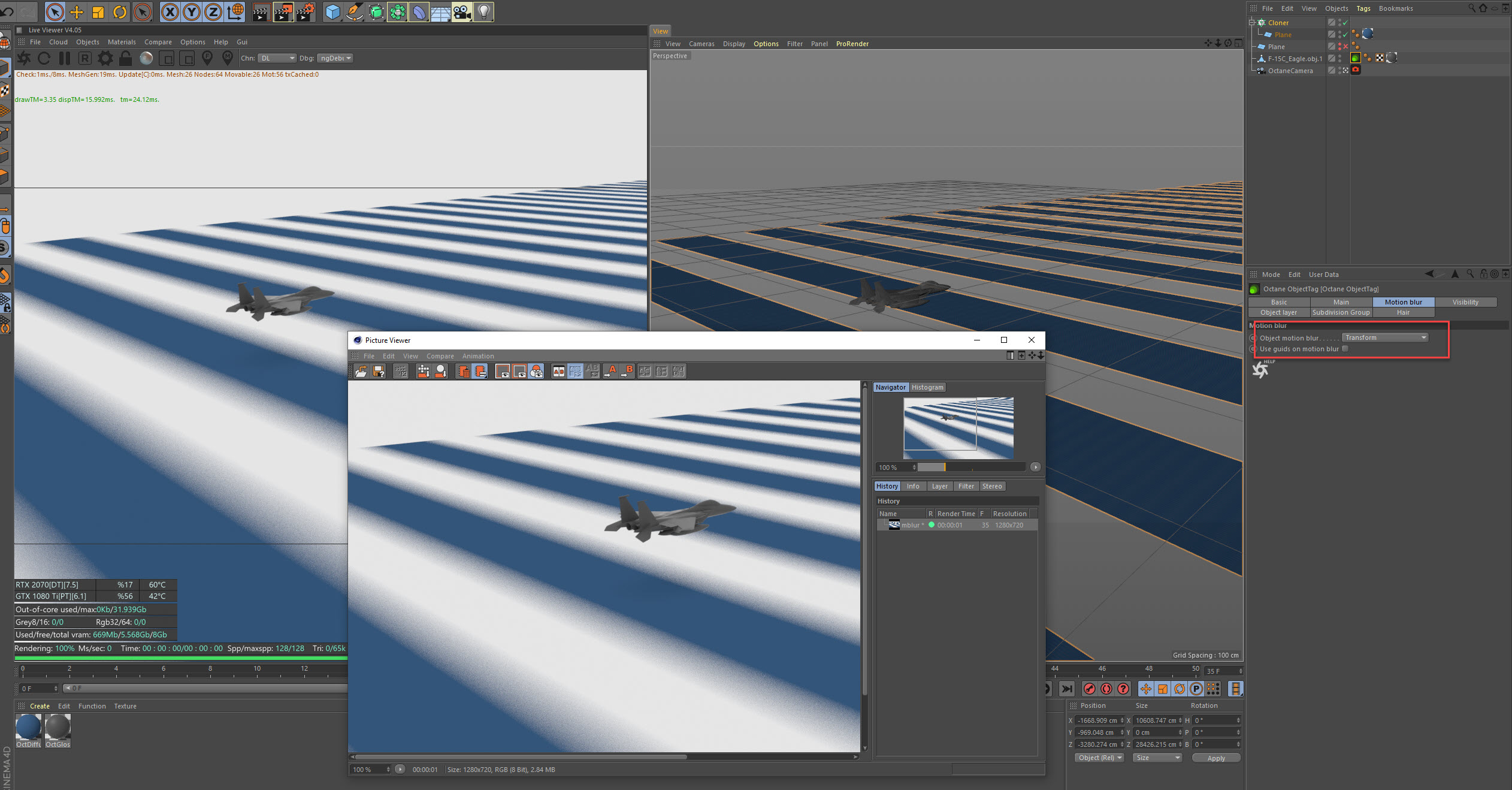
Task: Enable Use guids on motion blur checkbox
Action: [1345, 349]
